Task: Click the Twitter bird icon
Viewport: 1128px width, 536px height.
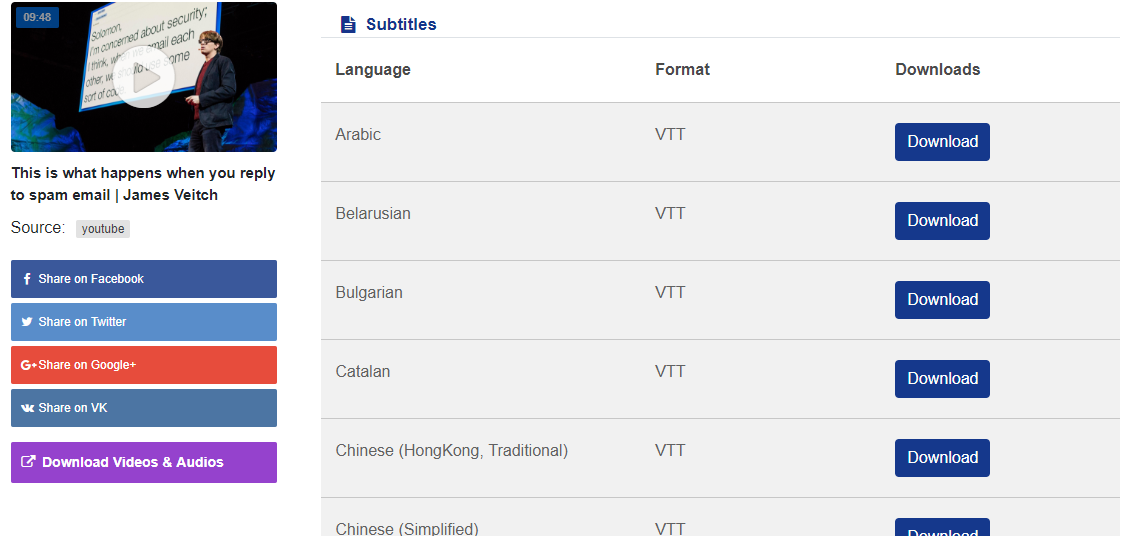Action: click(x=27, y=322)
